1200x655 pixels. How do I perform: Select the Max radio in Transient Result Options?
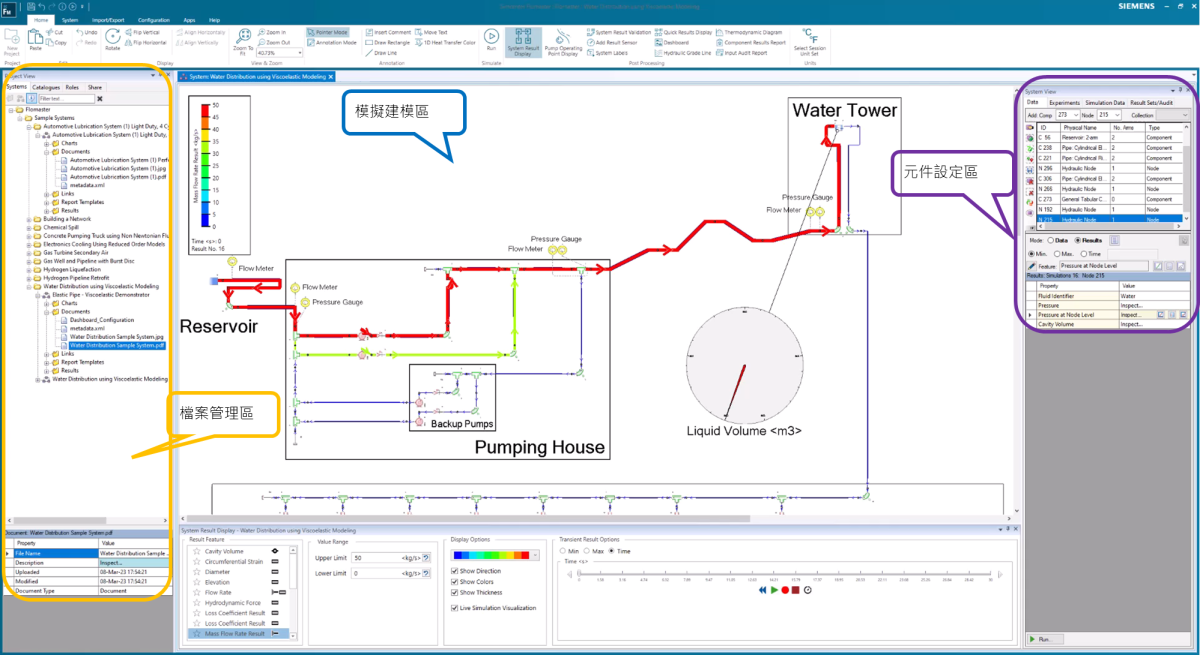(586, 551)
